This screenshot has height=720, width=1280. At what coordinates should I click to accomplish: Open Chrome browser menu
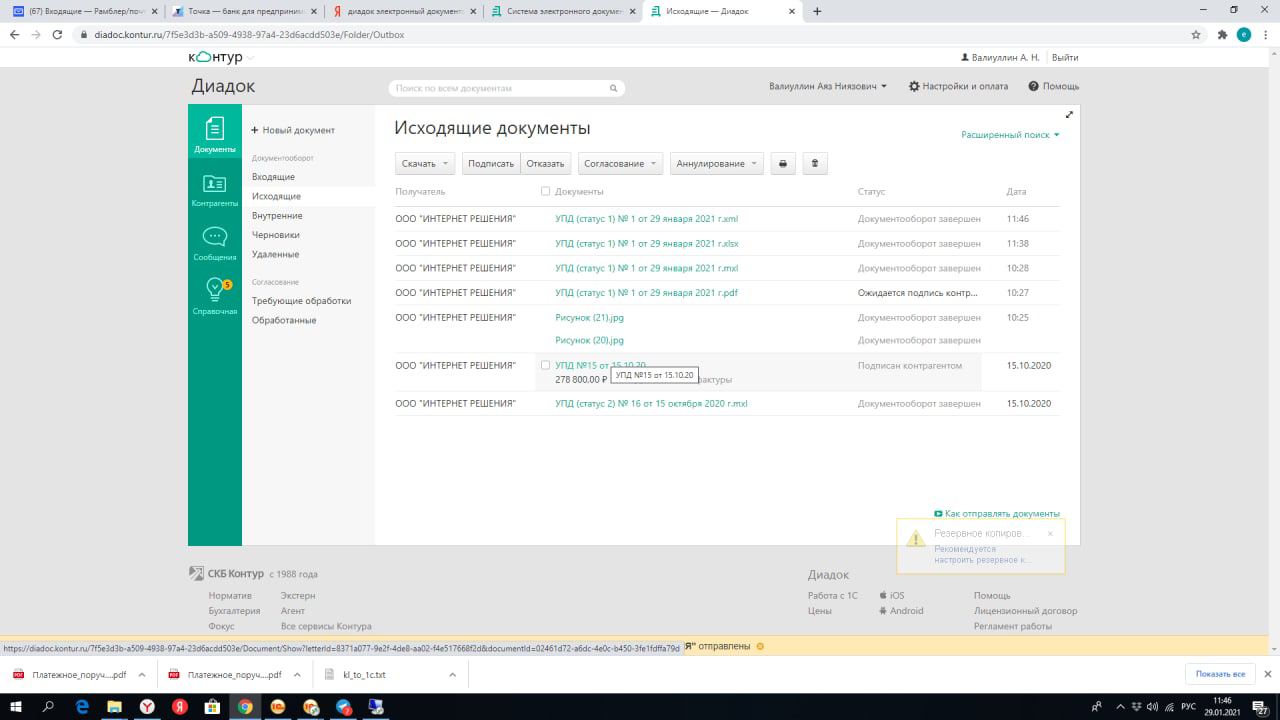coord(1266,34)
